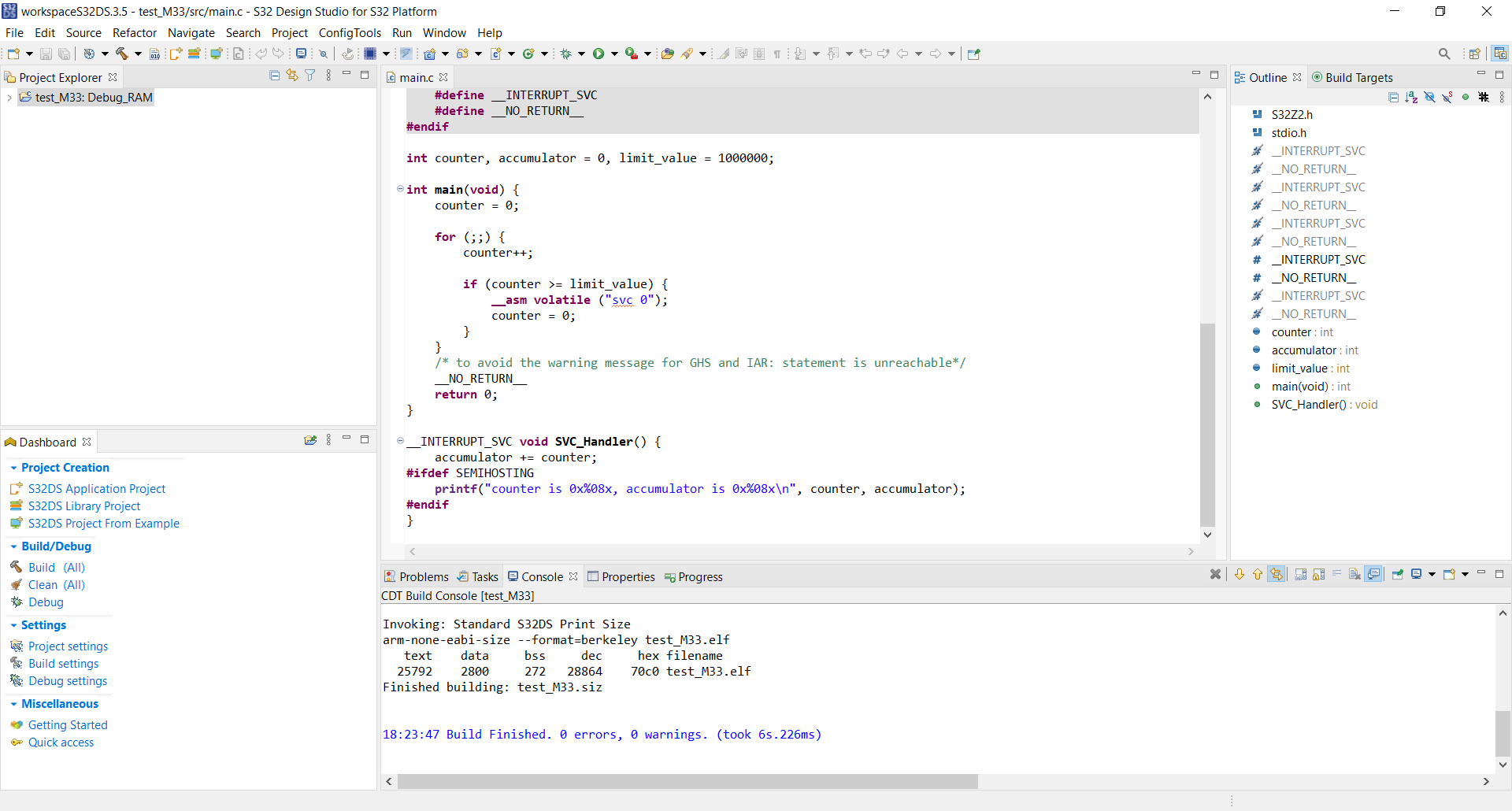Click S32DS Project From Example link

pos(104,524)
